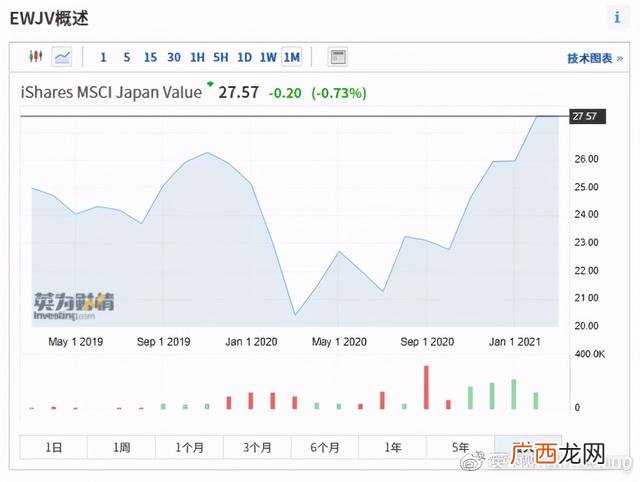
Task: Set the time range to 1个月
Action: tap(189, 447)
